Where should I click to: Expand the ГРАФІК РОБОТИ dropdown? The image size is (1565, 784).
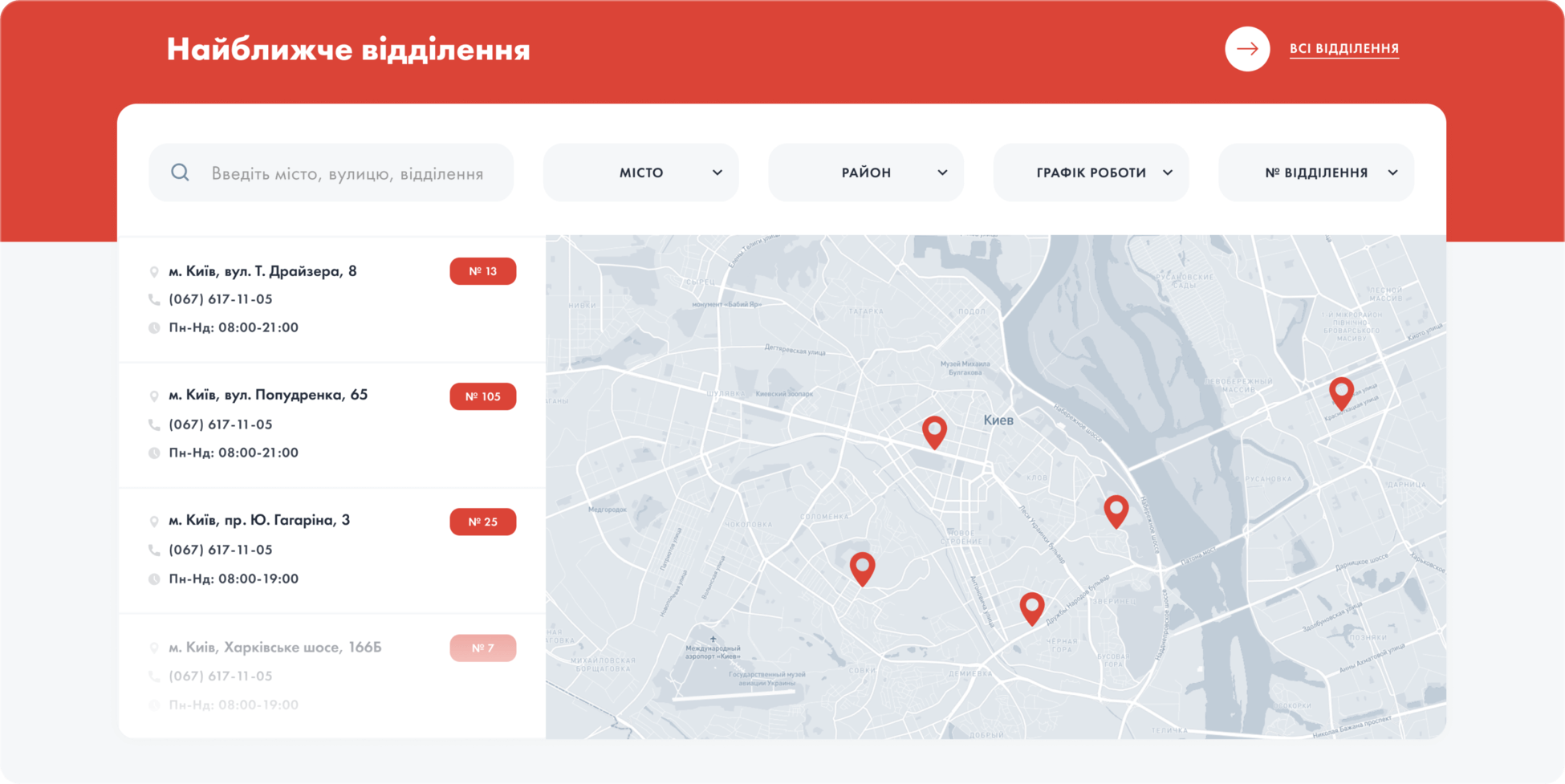tap(1091, 173)
